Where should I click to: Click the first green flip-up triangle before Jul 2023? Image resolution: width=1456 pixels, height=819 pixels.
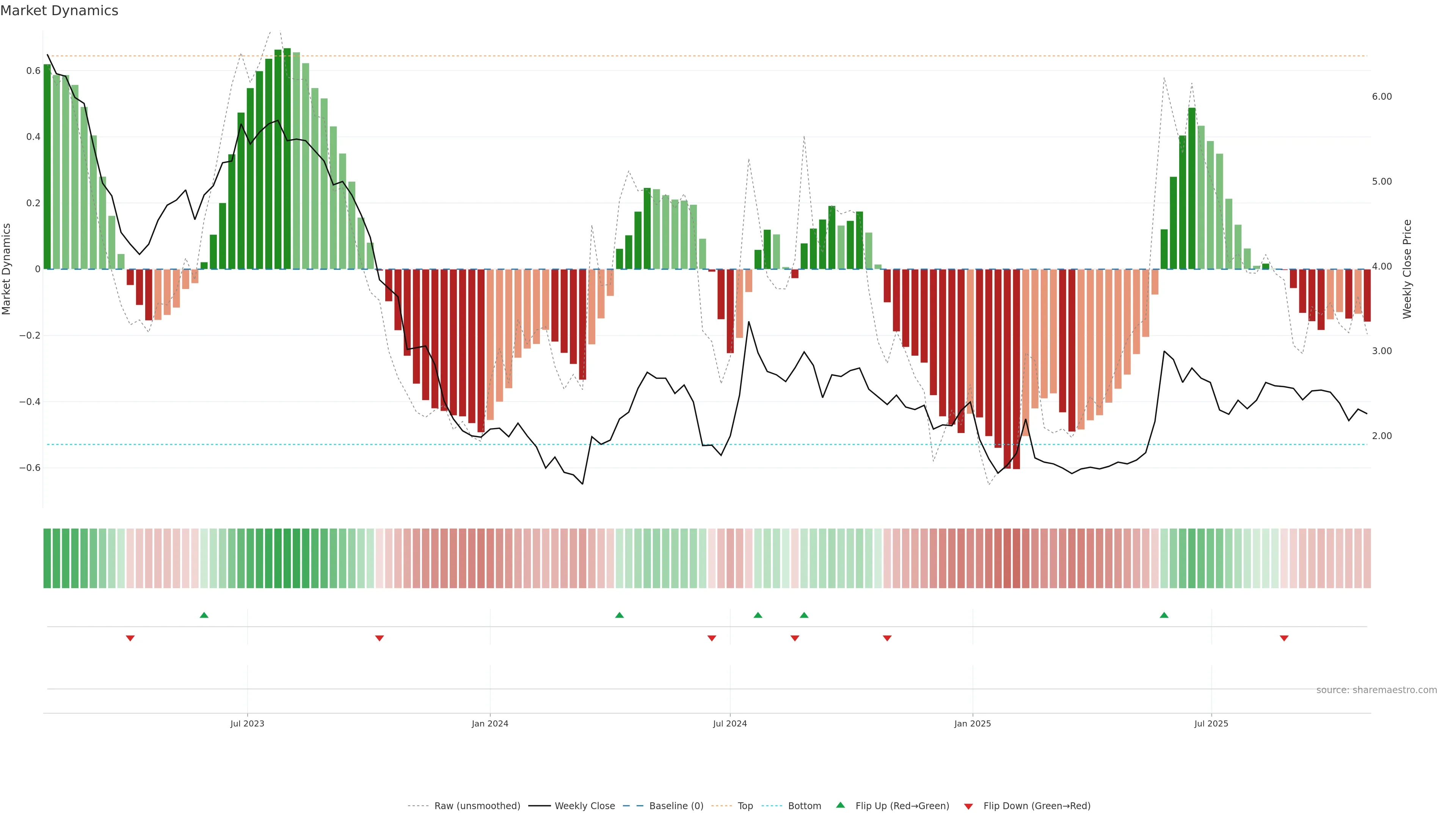pos(204,615)
